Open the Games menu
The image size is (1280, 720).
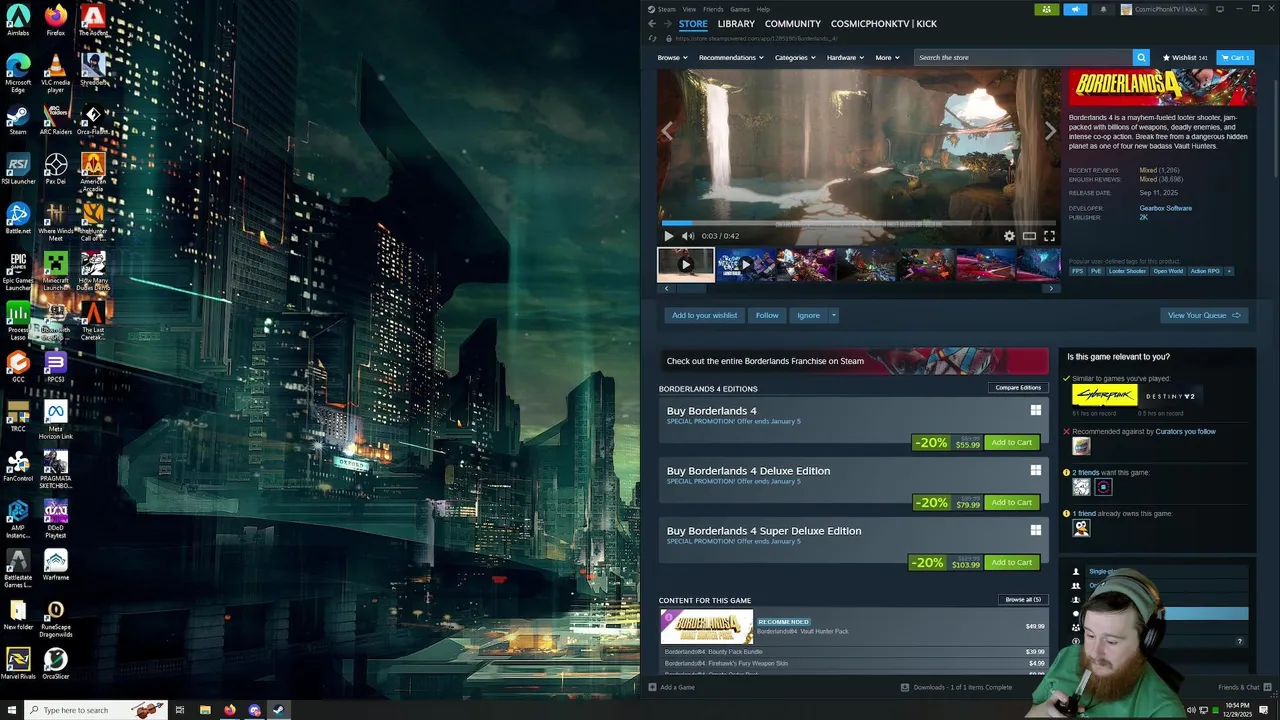tap(740, 9)
